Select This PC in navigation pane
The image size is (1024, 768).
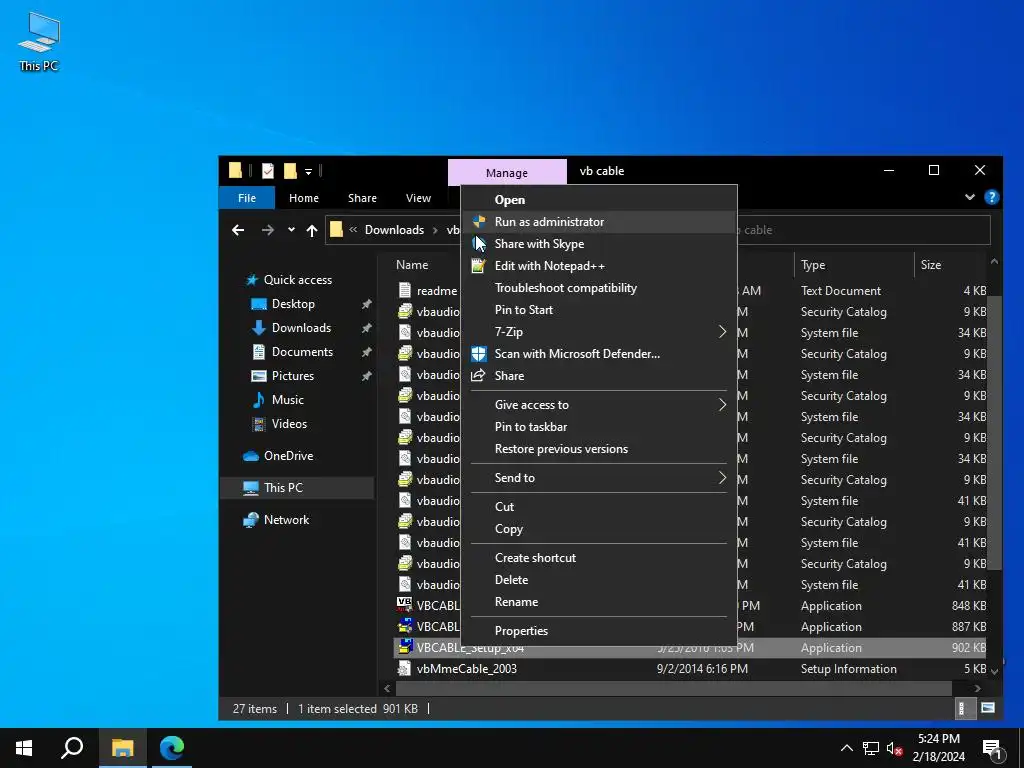click(x=297, y=488)
